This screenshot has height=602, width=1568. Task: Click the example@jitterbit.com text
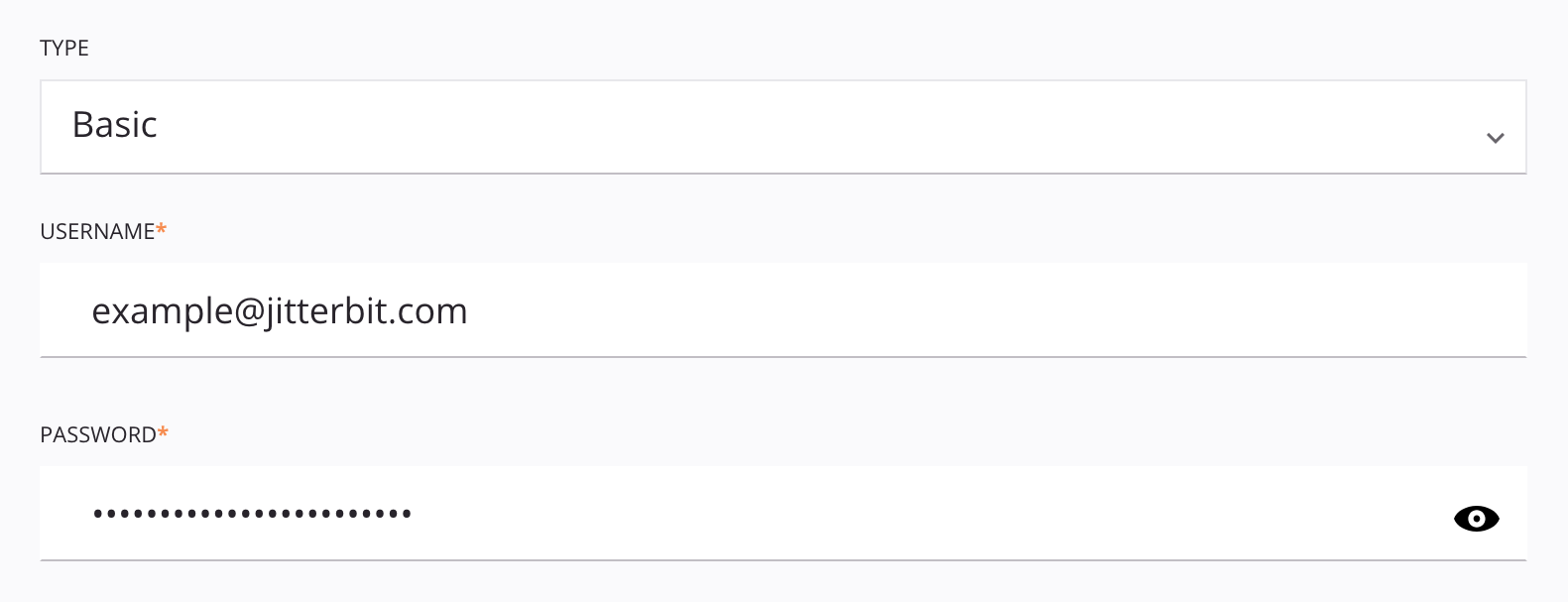point(279,311)
